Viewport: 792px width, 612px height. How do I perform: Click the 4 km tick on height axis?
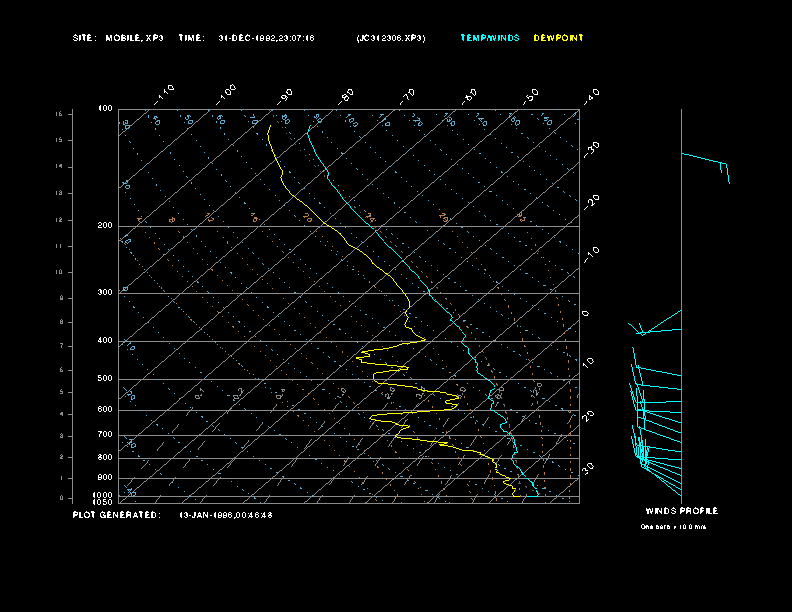pyautogui.click(x=61, y=414)
